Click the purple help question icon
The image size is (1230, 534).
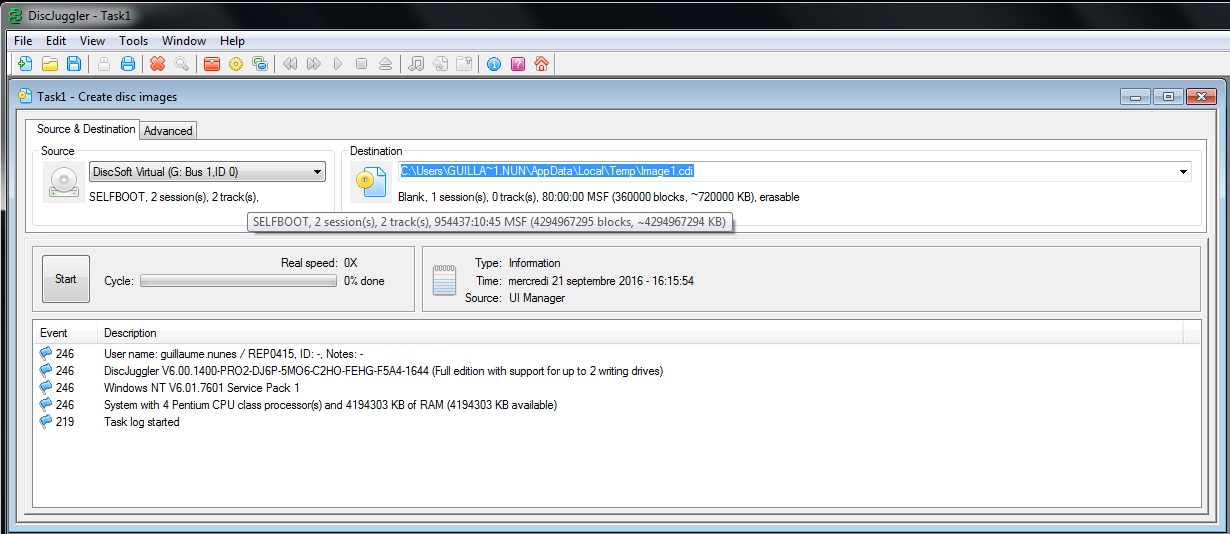(x=518, y=64)
